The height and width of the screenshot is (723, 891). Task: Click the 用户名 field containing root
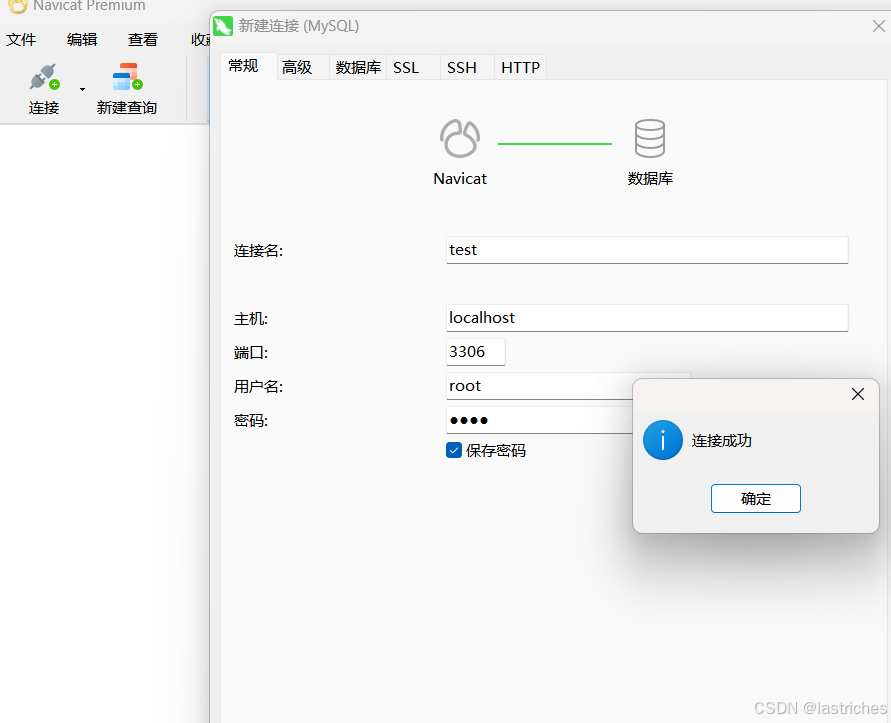[539, 386]
